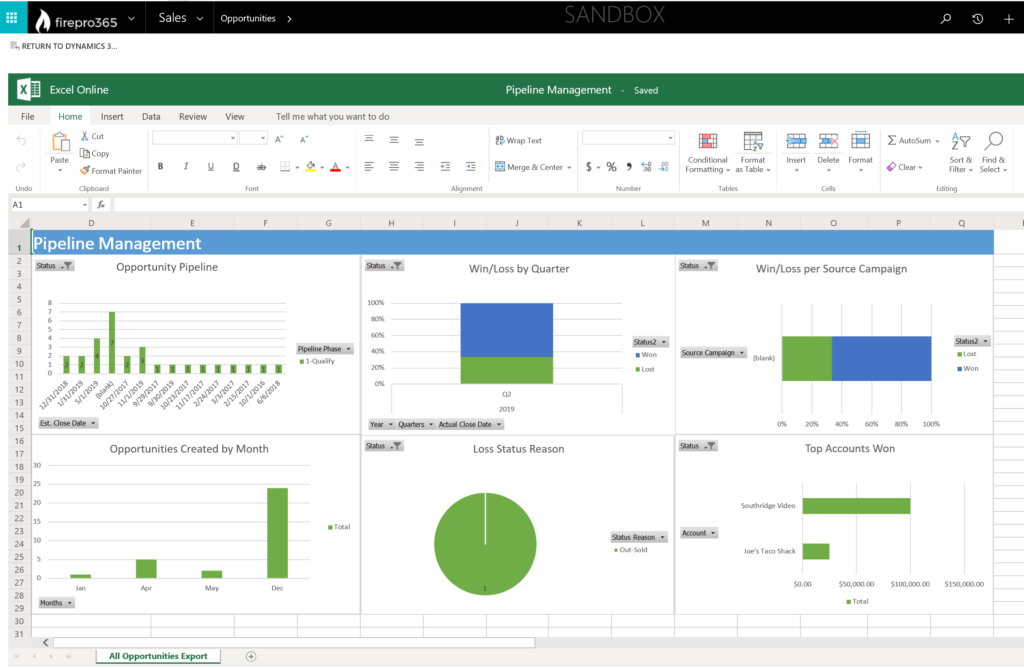The width and height of the screenshot is (1024, 668).
Task: Click the insert function fx icon
Action: [x=101, y=205]
